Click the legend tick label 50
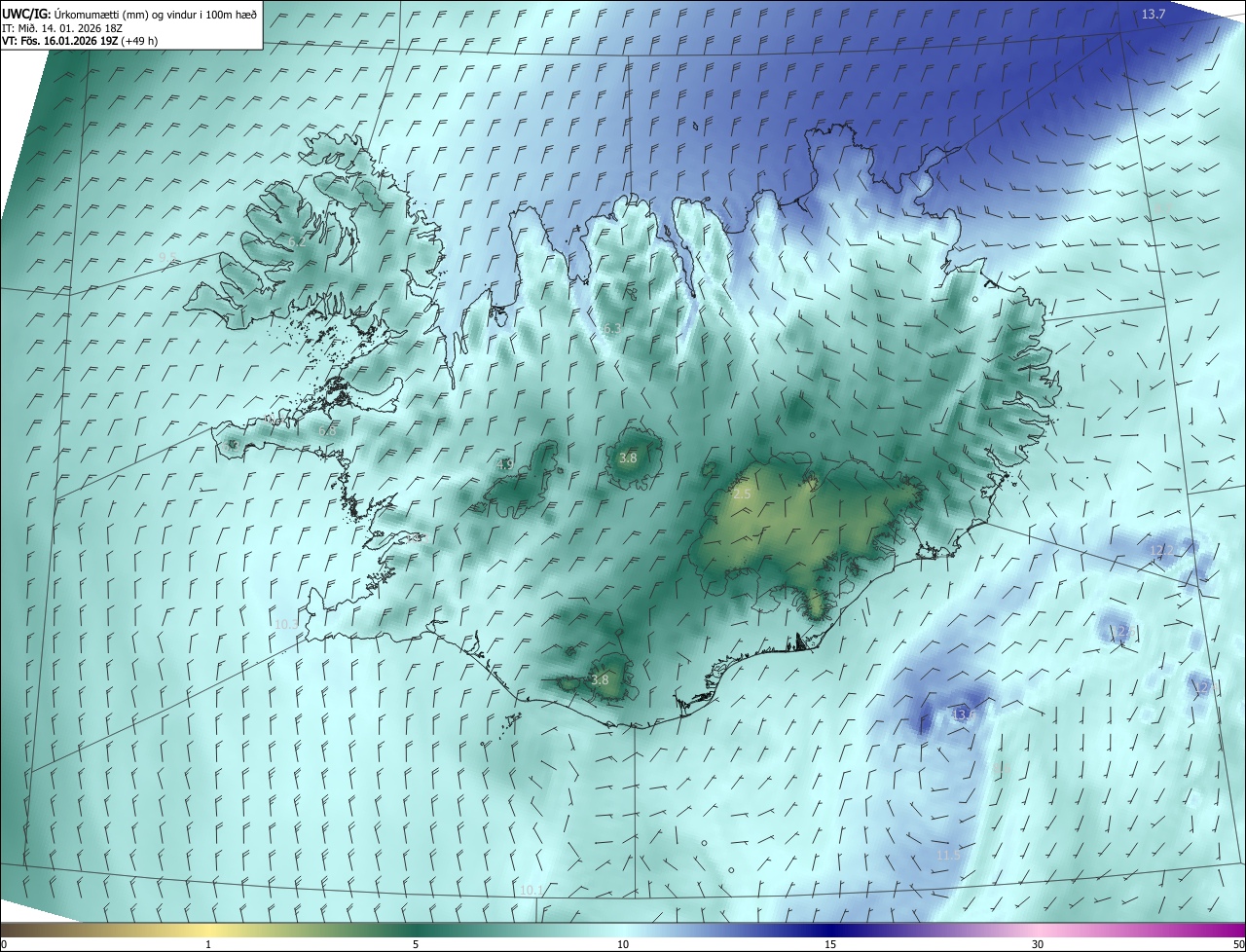The width and height of the screenshot is (1246, 952). [1238, 945]
